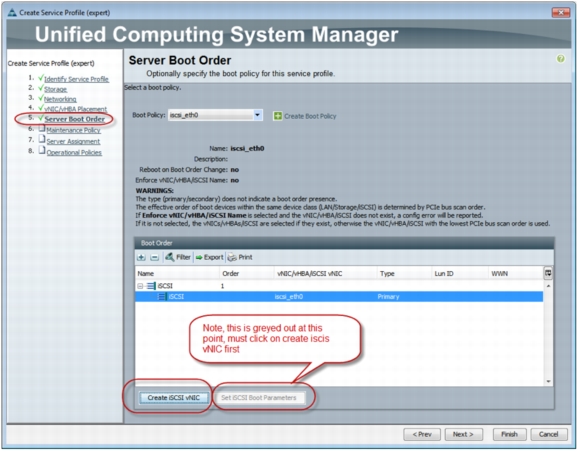
Task: Click the boot order list scroll-down arrow
Action: (548, 381)
